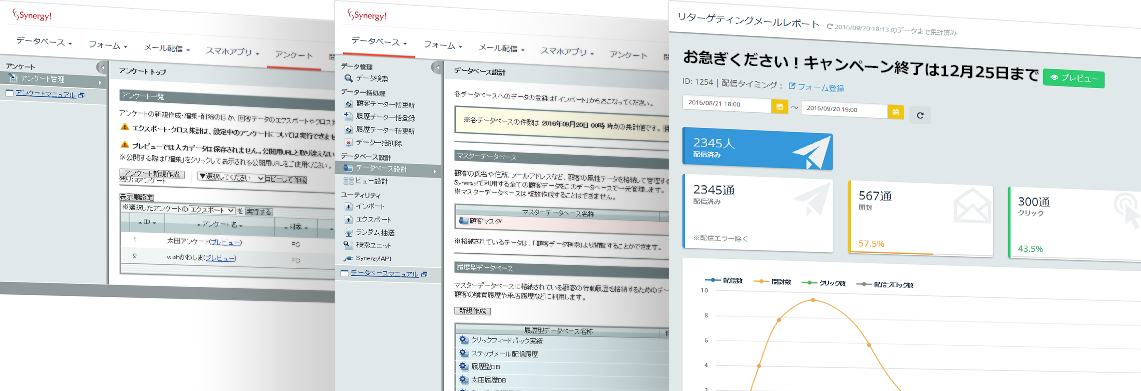1141x391 pixels.
Task: Click the Synergy! logo in the left window
Action: coord(33,14)
